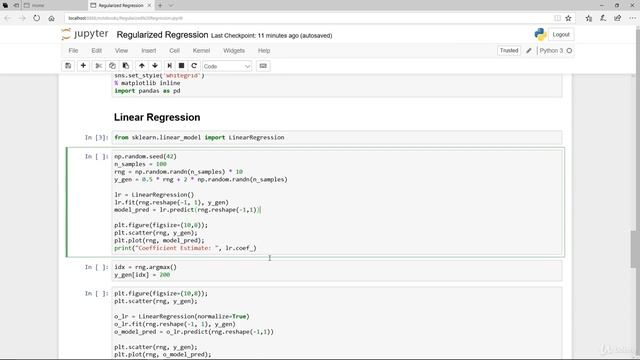640x360 pixels.
Task: Open the Help menu
Action: coord(264,51)
